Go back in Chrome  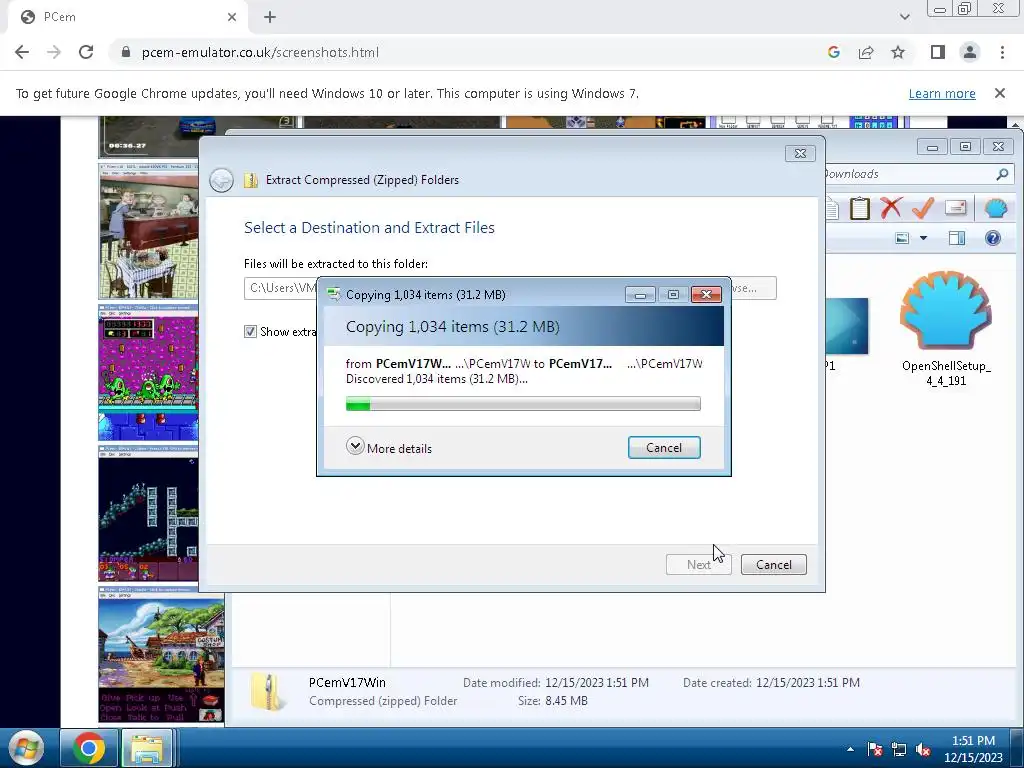click(x=22, y=52)
